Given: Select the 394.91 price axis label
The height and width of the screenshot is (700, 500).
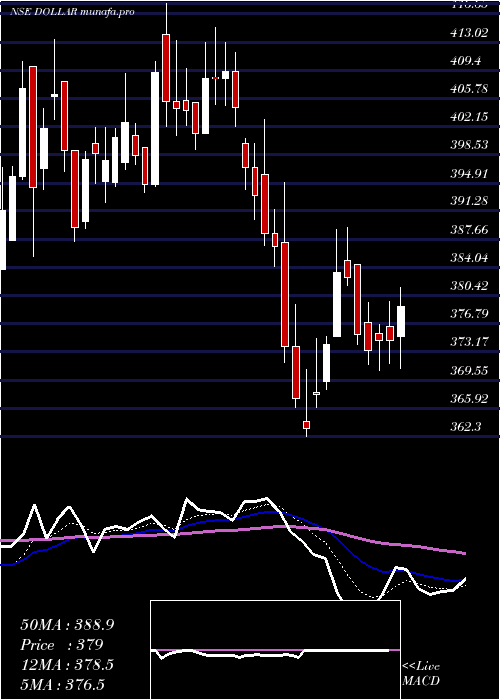Looking at the screenshot, I should coord(469,173).
